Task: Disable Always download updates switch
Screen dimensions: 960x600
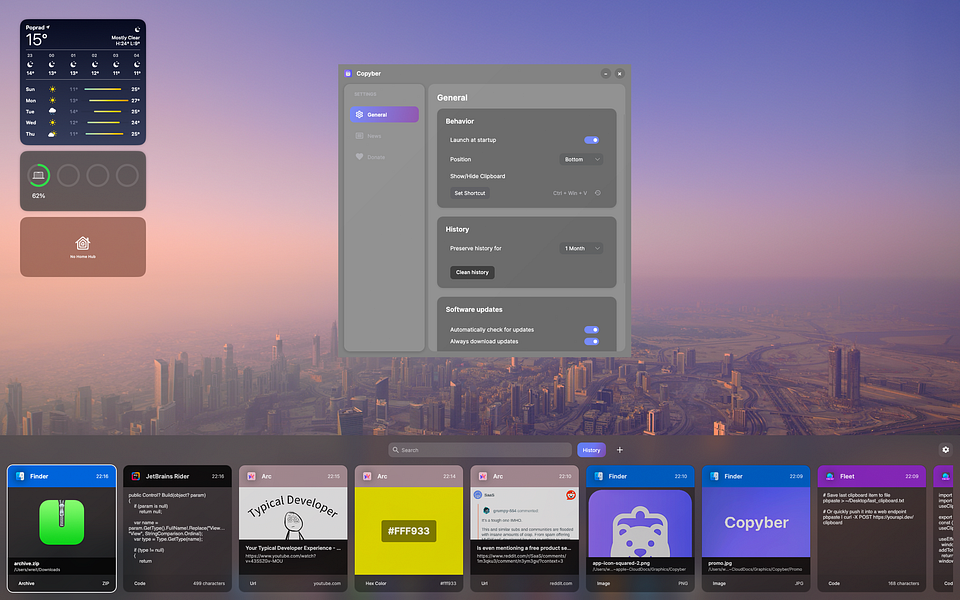Action: [591, 342]
